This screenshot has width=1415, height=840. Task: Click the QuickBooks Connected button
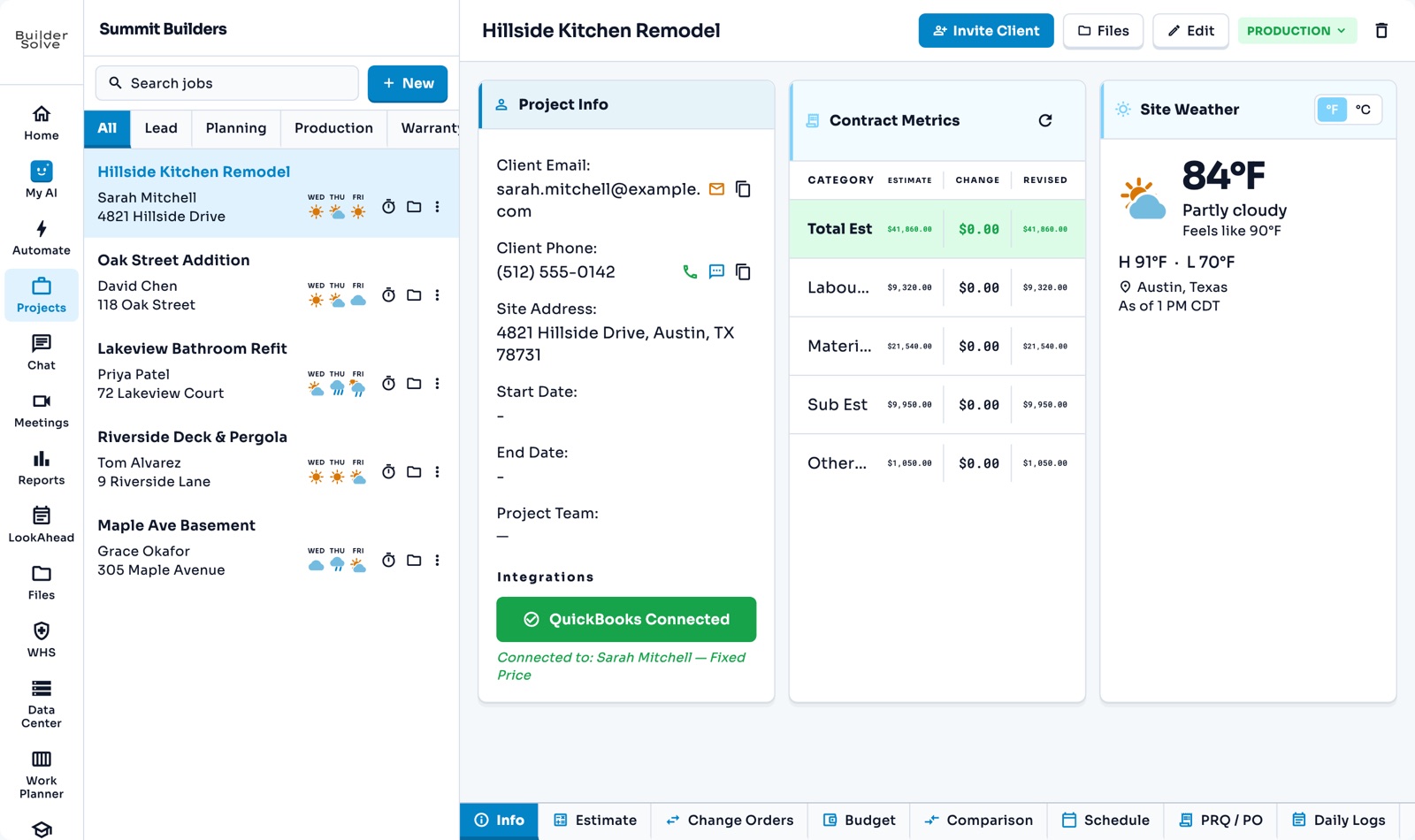[x=626, y=619]
